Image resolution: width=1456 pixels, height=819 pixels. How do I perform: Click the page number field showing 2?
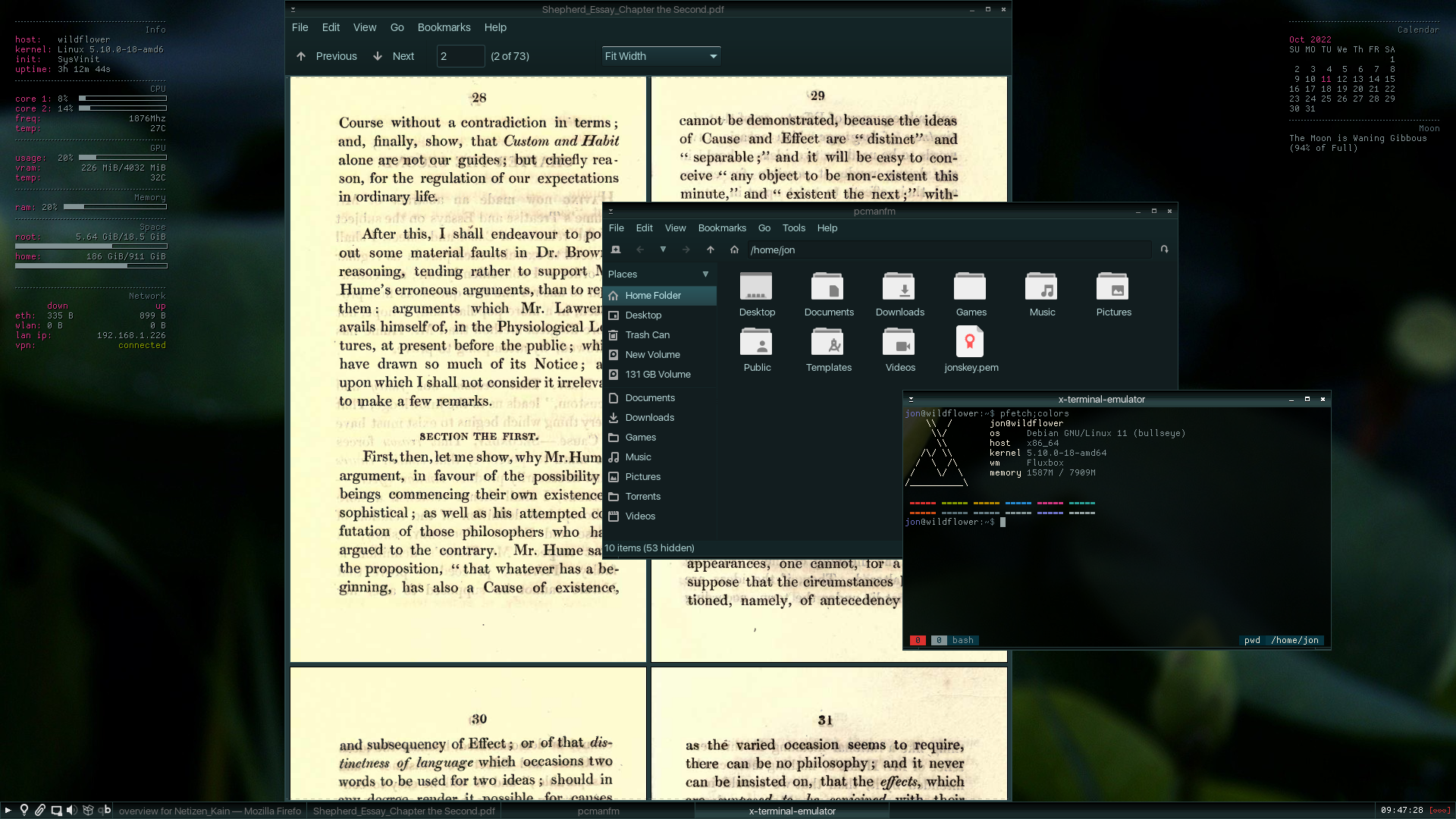460,55
